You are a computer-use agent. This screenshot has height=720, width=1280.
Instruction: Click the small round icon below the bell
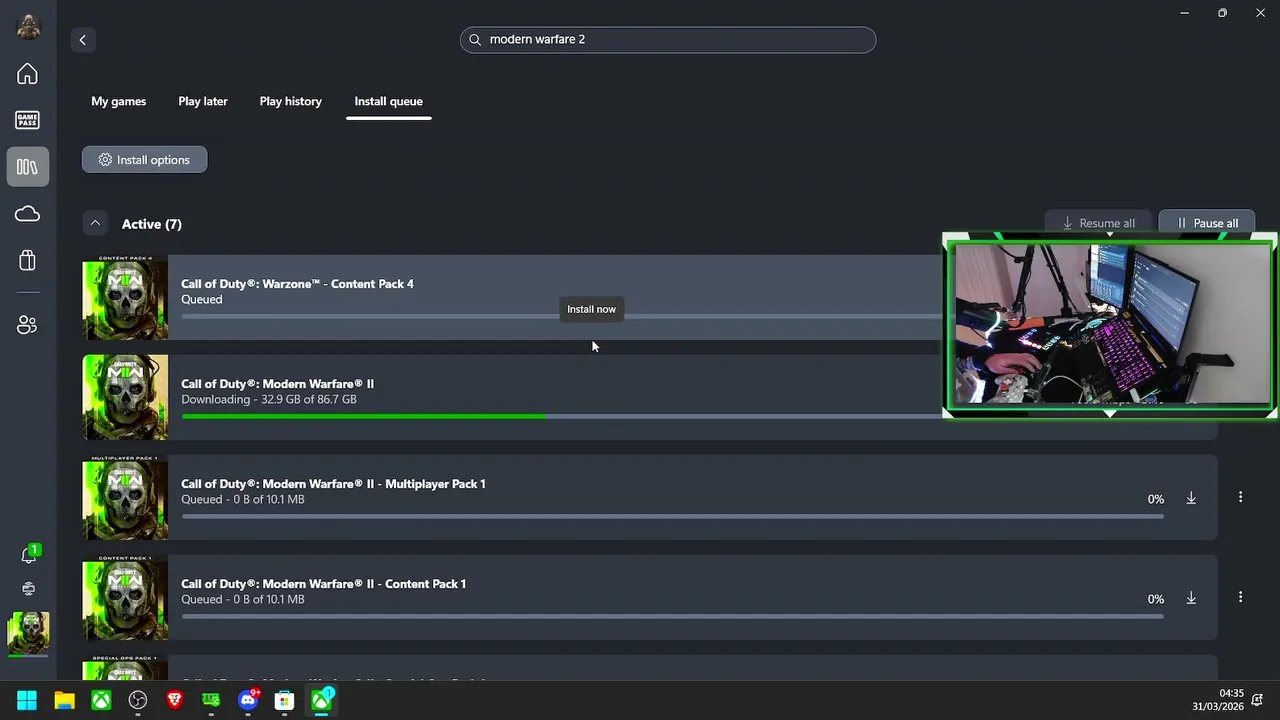pyautogui.click(x=29, y=589)
